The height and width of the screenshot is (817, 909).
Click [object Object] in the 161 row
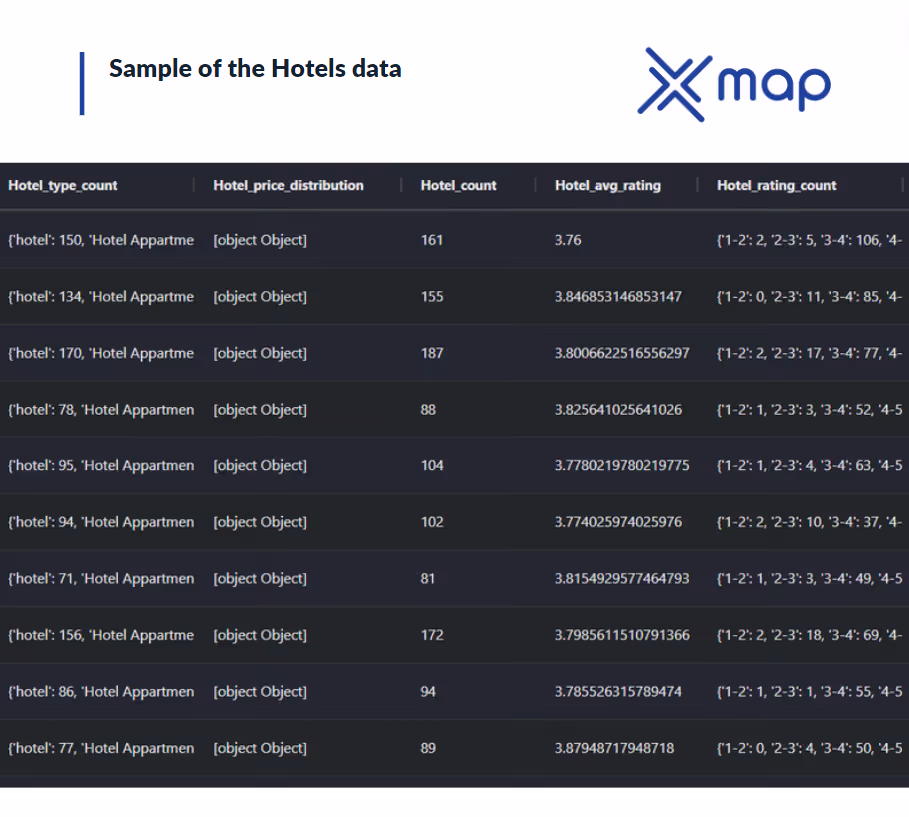tap(260, 240)
